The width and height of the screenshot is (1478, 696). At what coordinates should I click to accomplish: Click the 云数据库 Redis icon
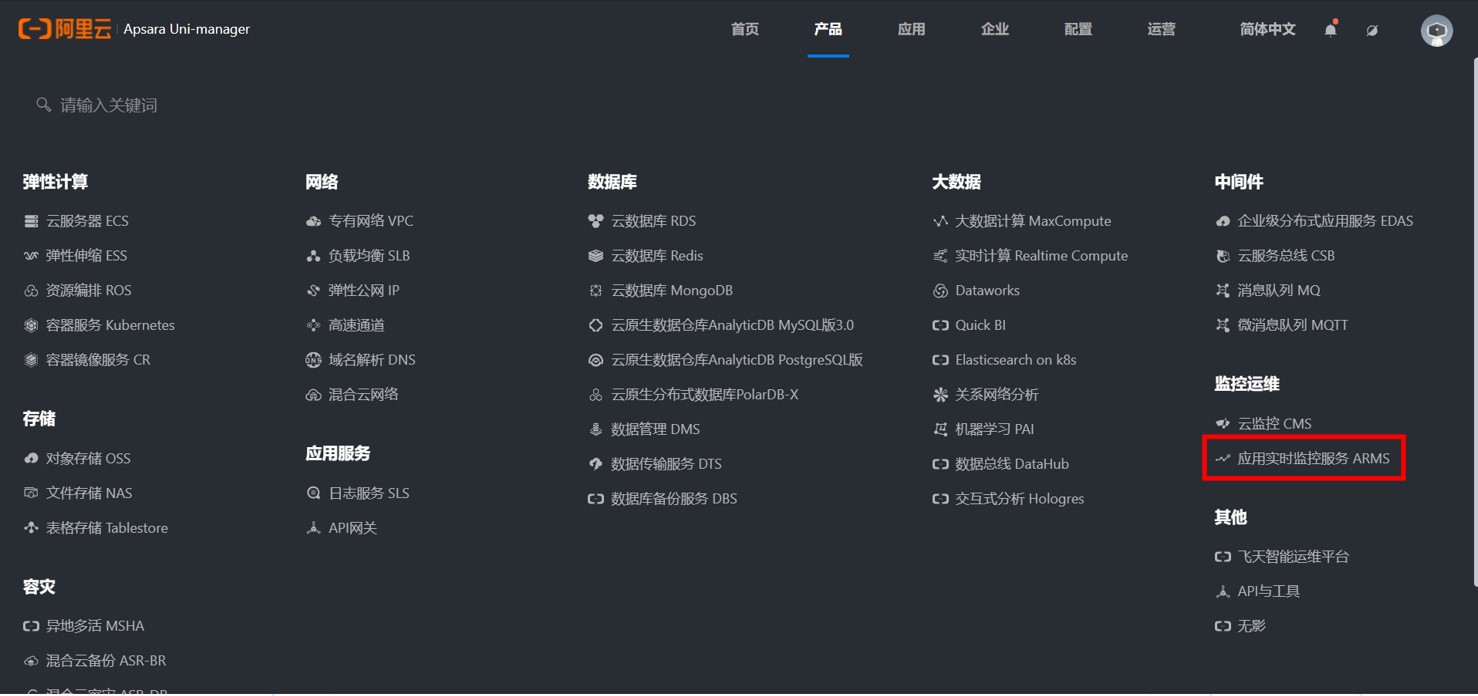click(596, 256)
